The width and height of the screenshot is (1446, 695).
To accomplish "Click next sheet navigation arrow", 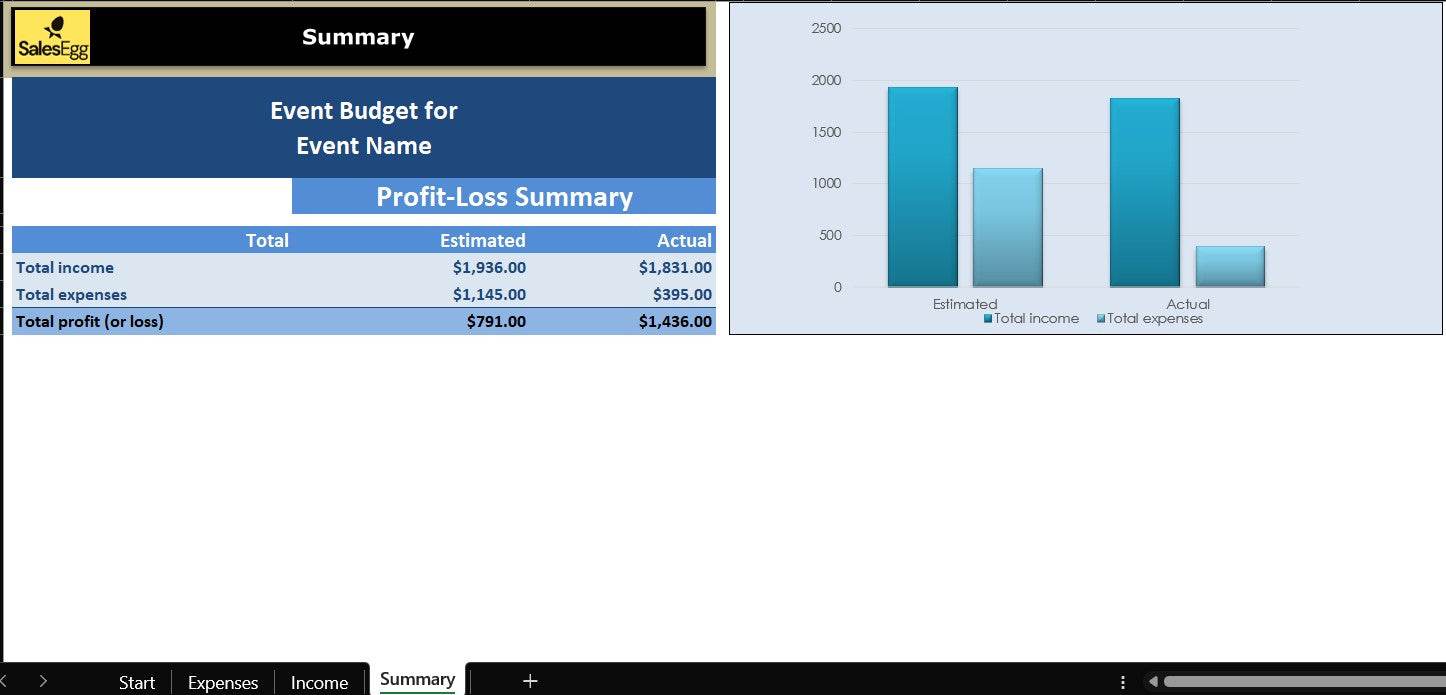I will [x=43, y=681].
